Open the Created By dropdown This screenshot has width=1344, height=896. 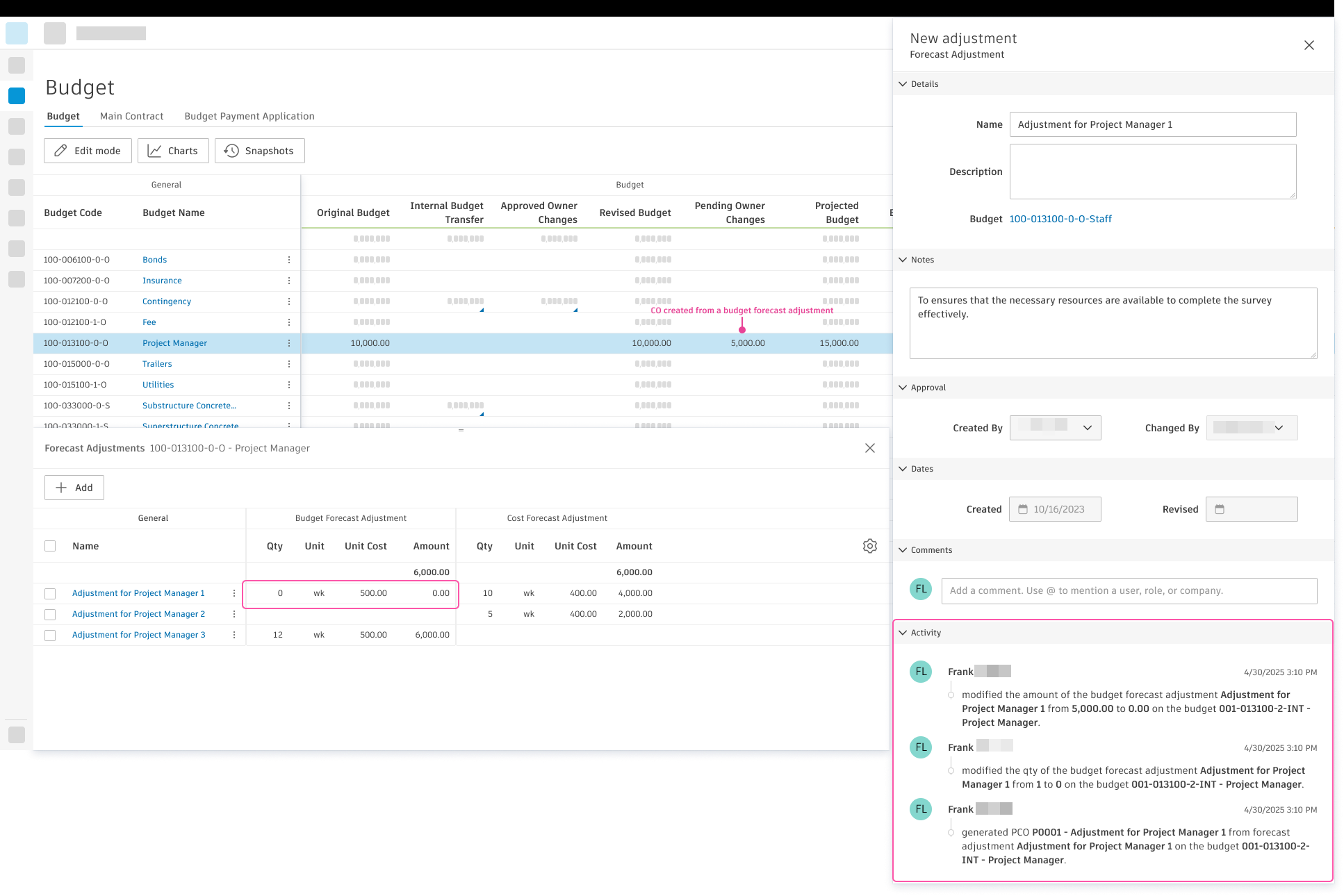point(1055,428)
